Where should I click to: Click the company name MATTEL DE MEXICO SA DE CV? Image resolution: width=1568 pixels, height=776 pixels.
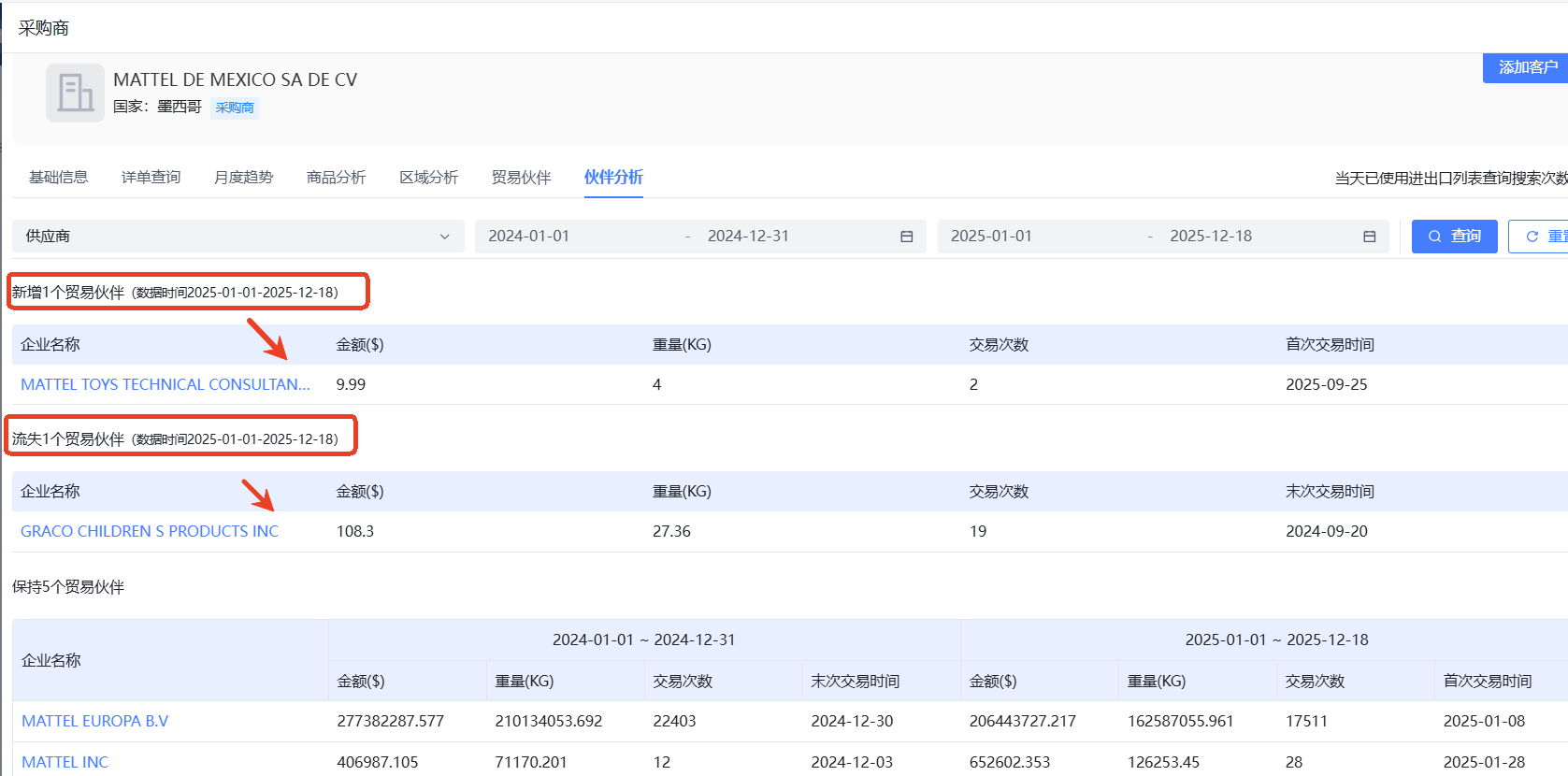pos(236,79)
